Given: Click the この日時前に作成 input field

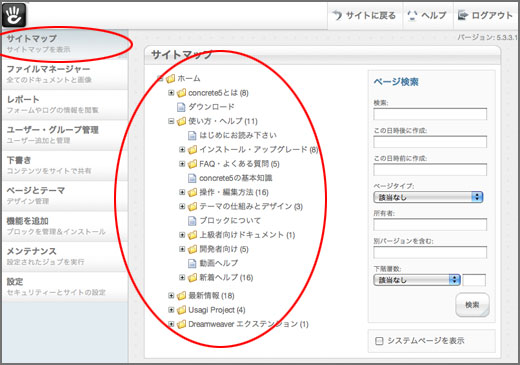Looking at the screenshot, I should (430, 170).
